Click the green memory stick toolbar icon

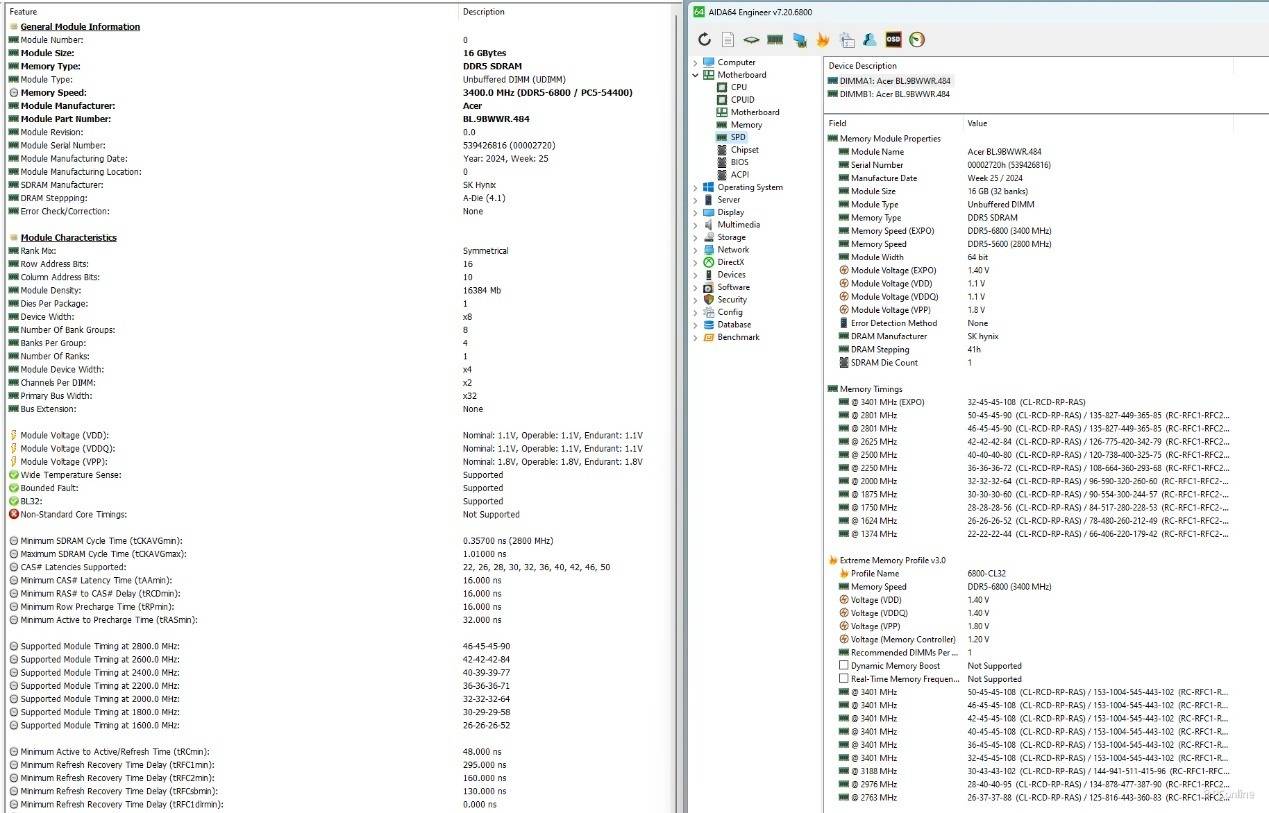point(775,40)
